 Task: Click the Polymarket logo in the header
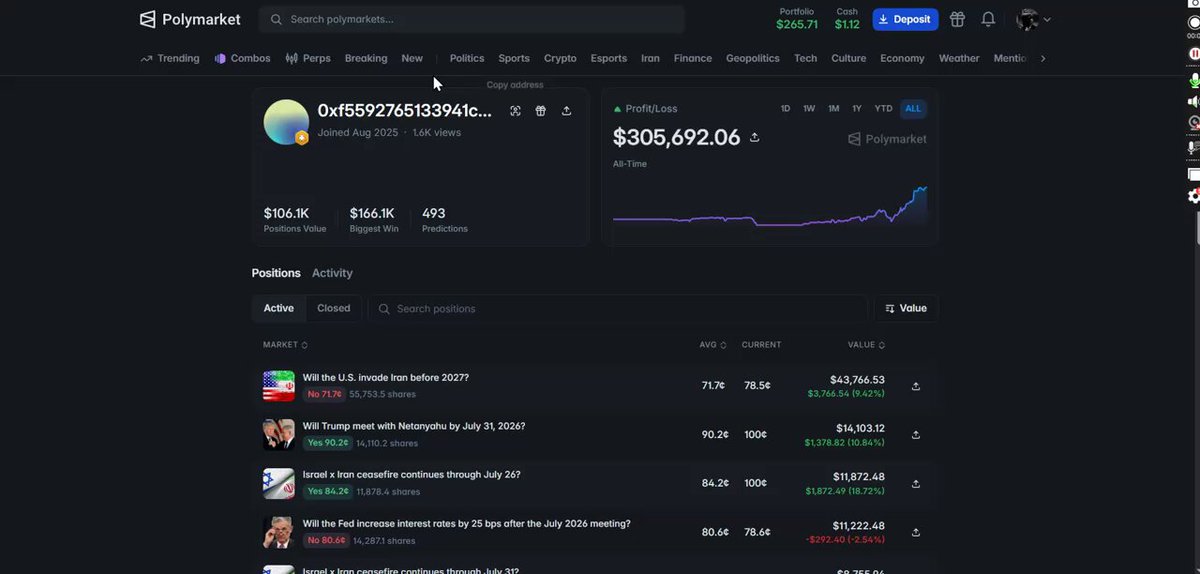pos(190,19)
